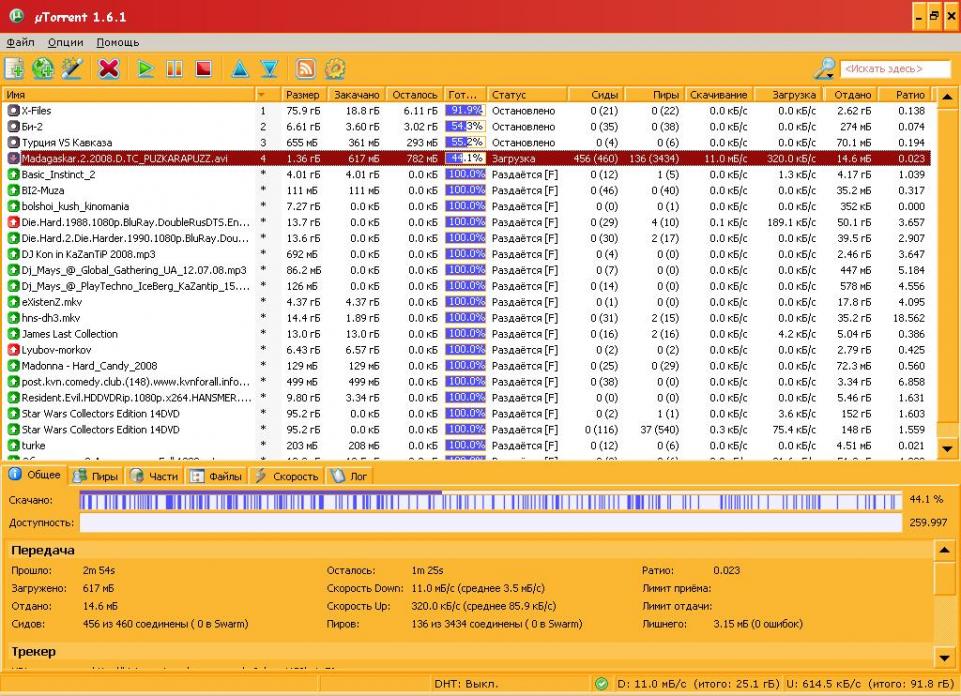Screen dimensions: 961x696
Task: Select the Dj_Mays_@_Global_Gathering_UA torrent
Action: pos(469,270)
